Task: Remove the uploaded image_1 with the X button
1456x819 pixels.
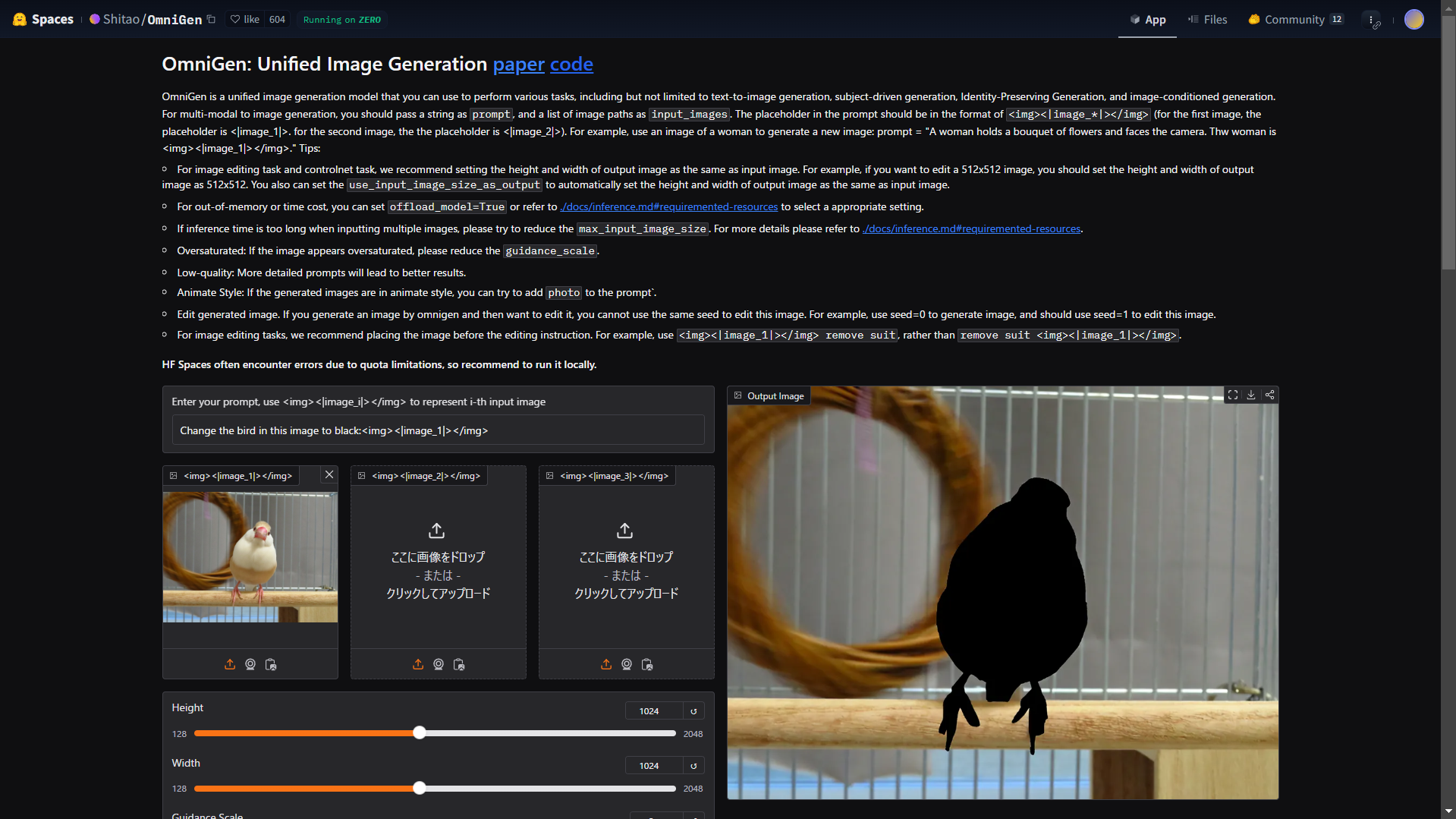Action: (329, 475)
